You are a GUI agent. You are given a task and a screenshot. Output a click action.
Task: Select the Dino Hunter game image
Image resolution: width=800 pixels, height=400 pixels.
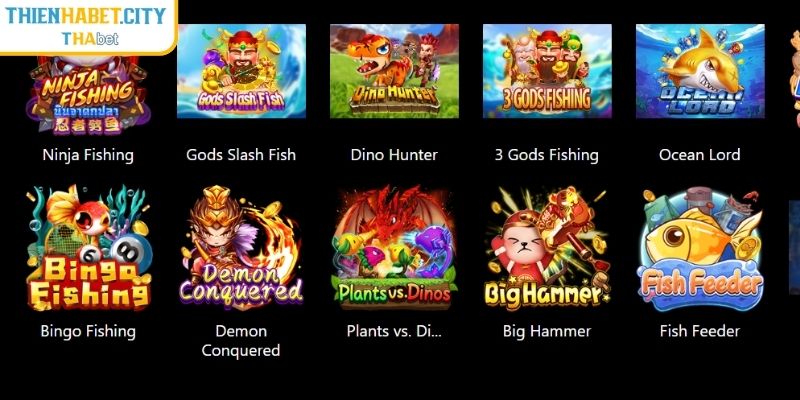[394, 71]
